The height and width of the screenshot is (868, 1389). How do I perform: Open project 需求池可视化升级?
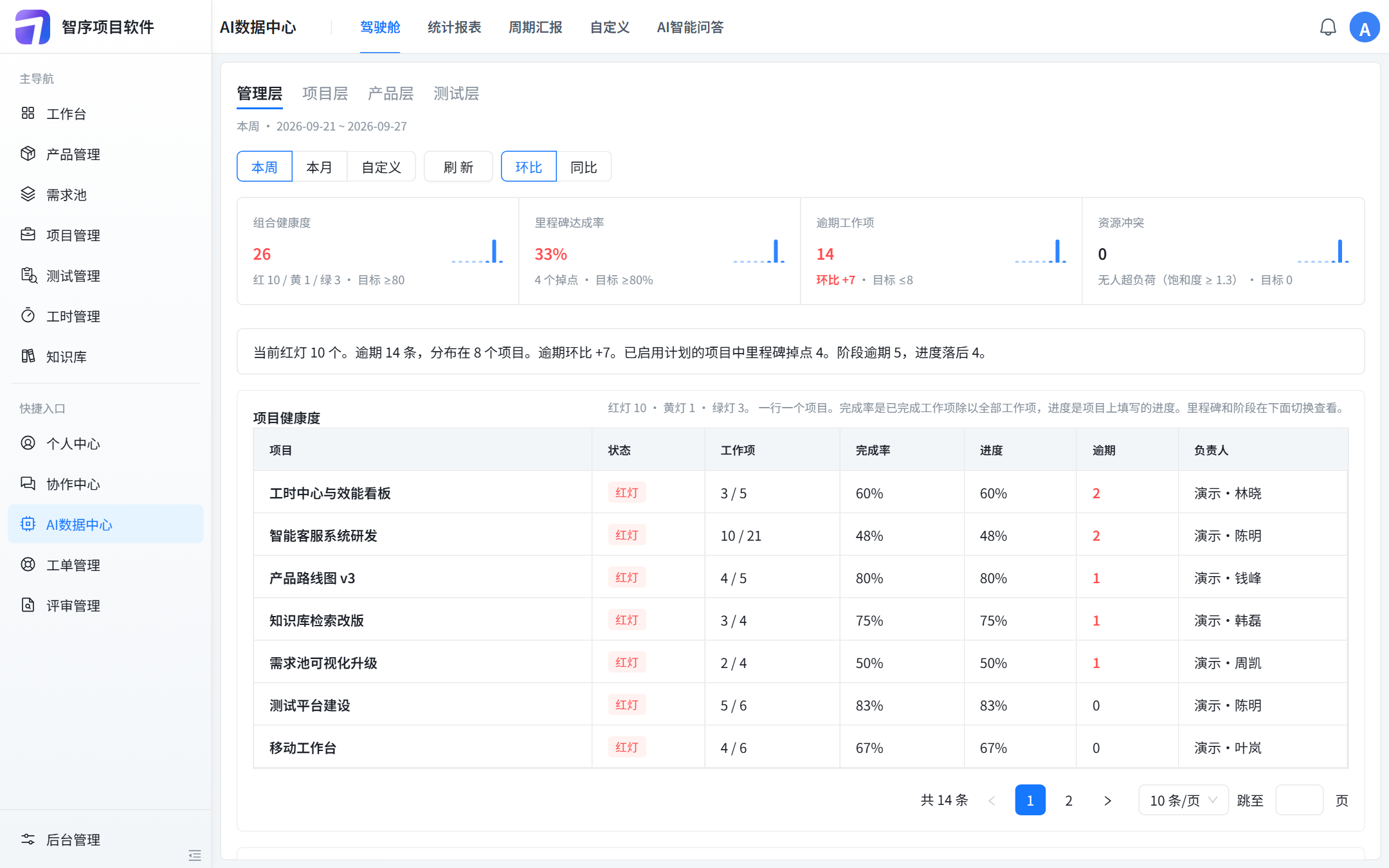click(x=323, y=663)
